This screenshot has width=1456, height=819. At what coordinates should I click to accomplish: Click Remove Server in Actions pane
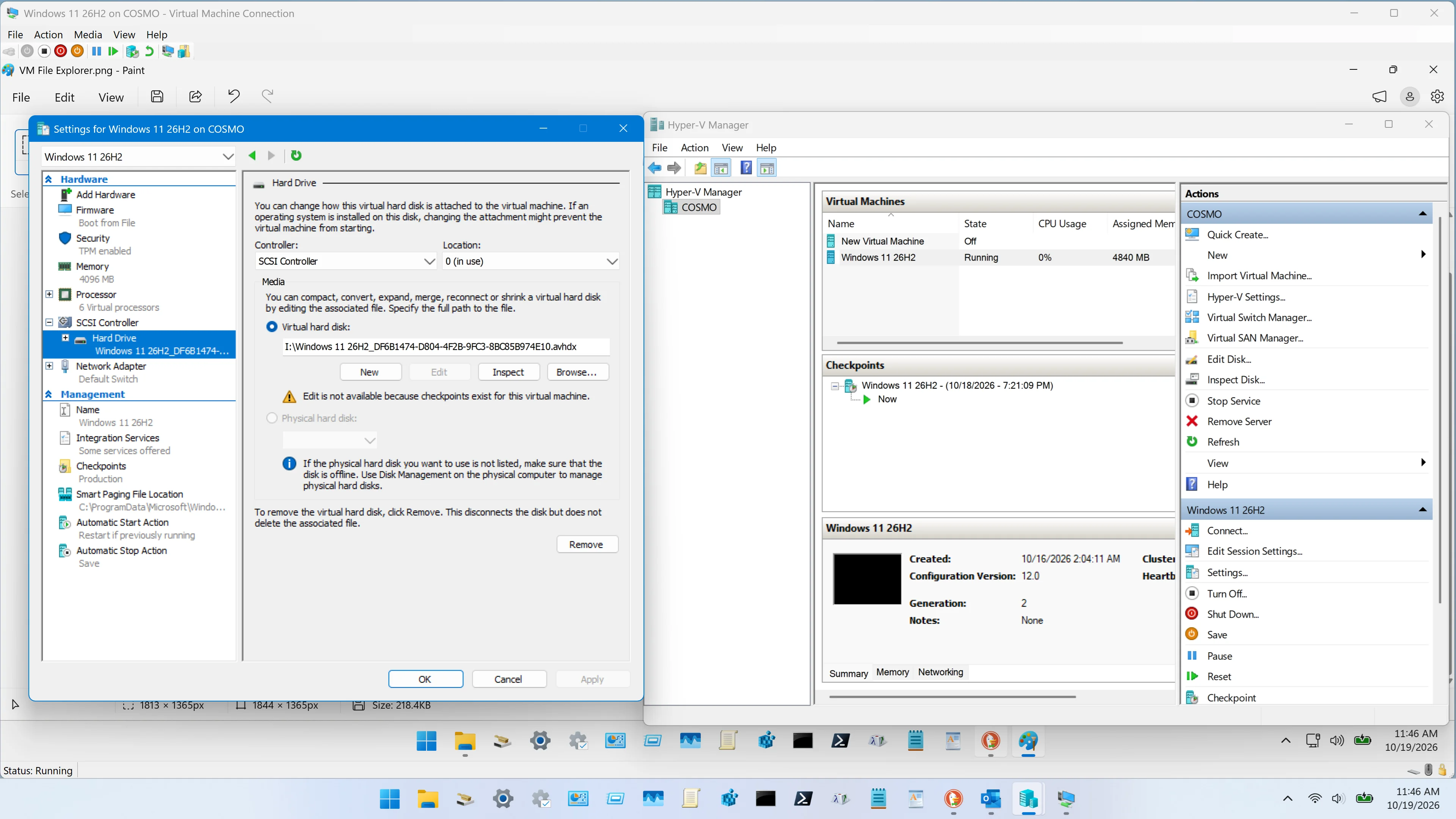[x=1239, y=422]
